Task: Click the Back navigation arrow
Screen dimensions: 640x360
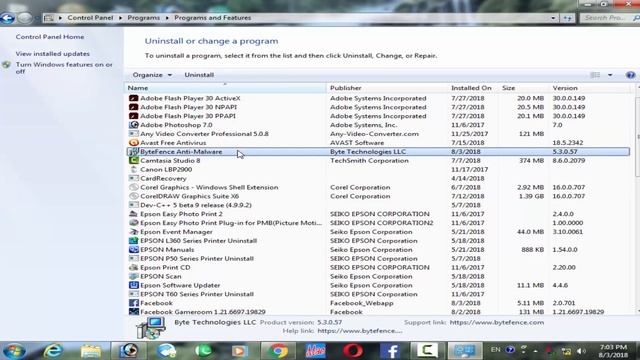Action: (x=7, y=18)
